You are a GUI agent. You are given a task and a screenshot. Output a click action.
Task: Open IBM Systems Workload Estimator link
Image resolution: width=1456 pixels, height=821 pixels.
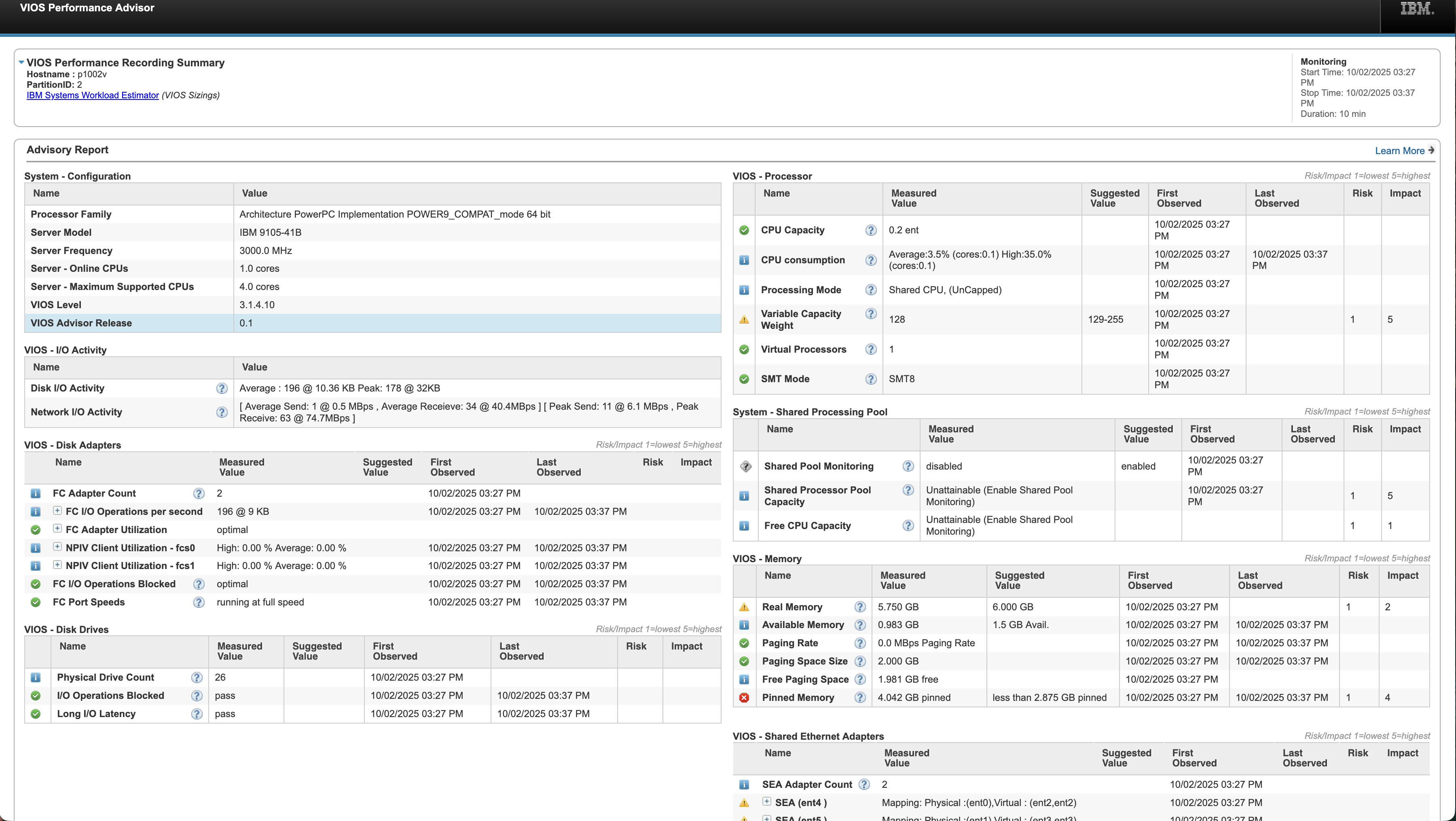(93, 95)
